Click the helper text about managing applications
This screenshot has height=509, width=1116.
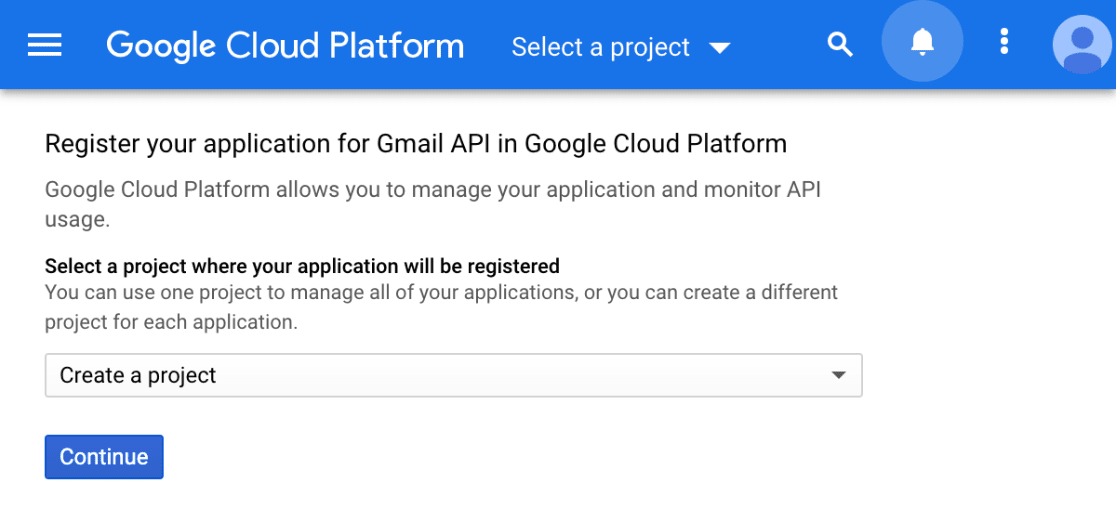tap(441, 307)
